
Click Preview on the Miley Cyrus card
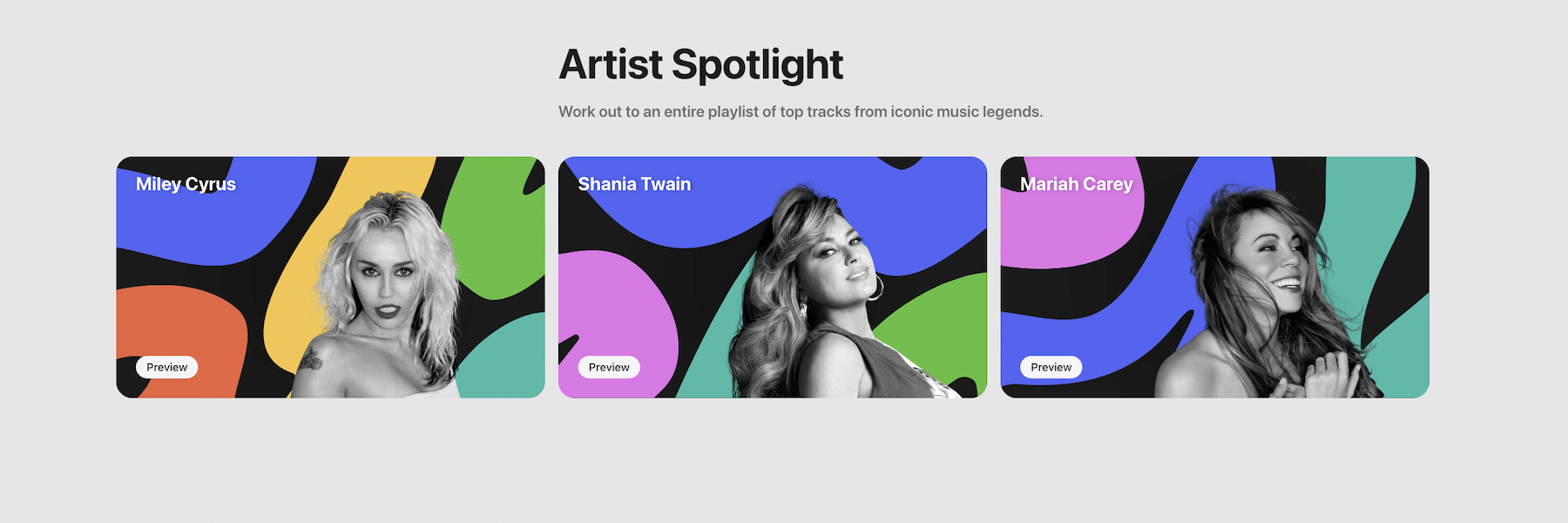166,367
